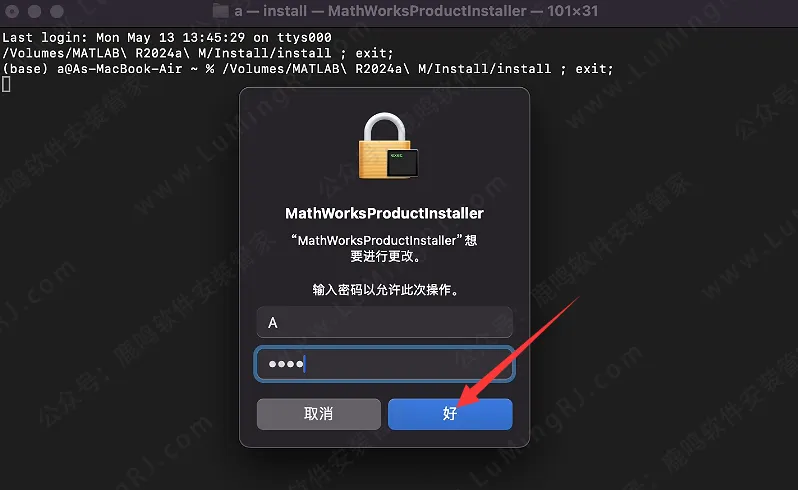Click the Last login terminal line

tap(167, 38)
